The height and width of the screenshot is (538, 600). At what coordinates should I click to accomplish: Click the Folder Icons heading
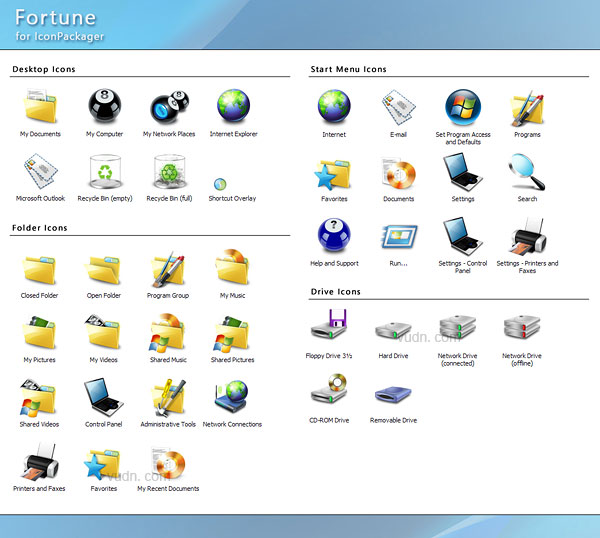(x=39, y=228)
